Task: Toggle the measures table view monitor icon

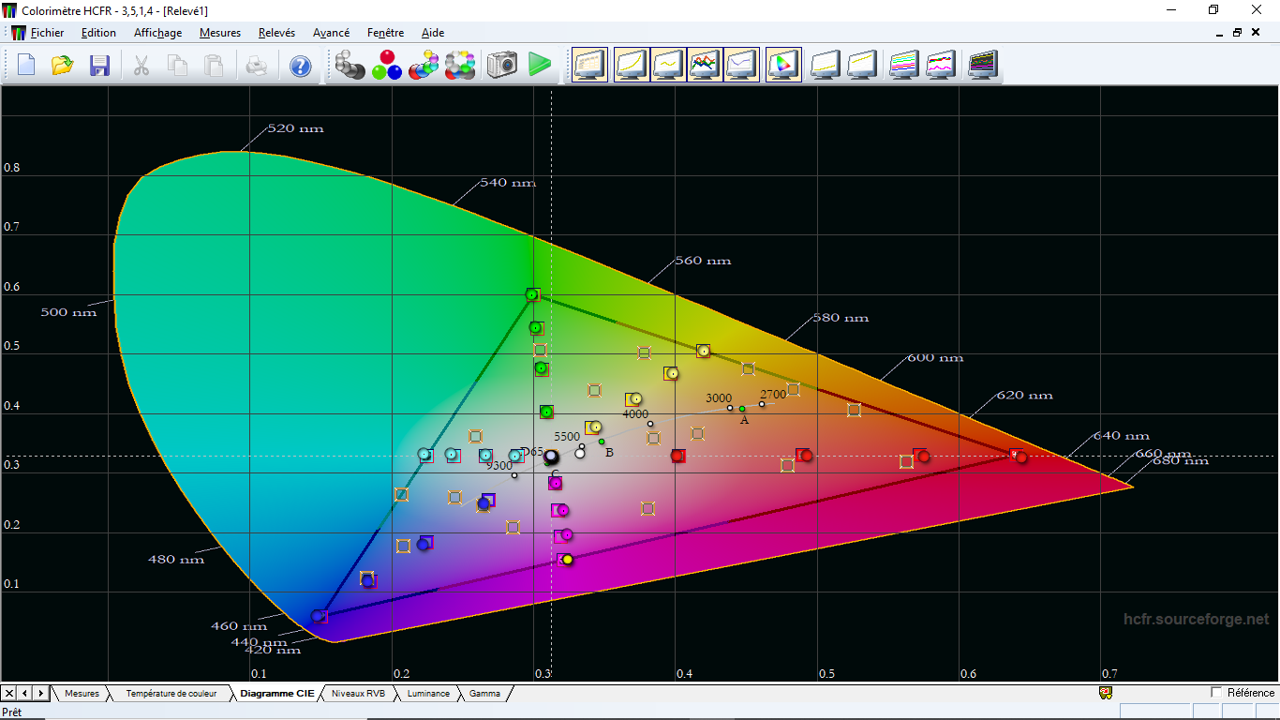Action: click(590, 65)
